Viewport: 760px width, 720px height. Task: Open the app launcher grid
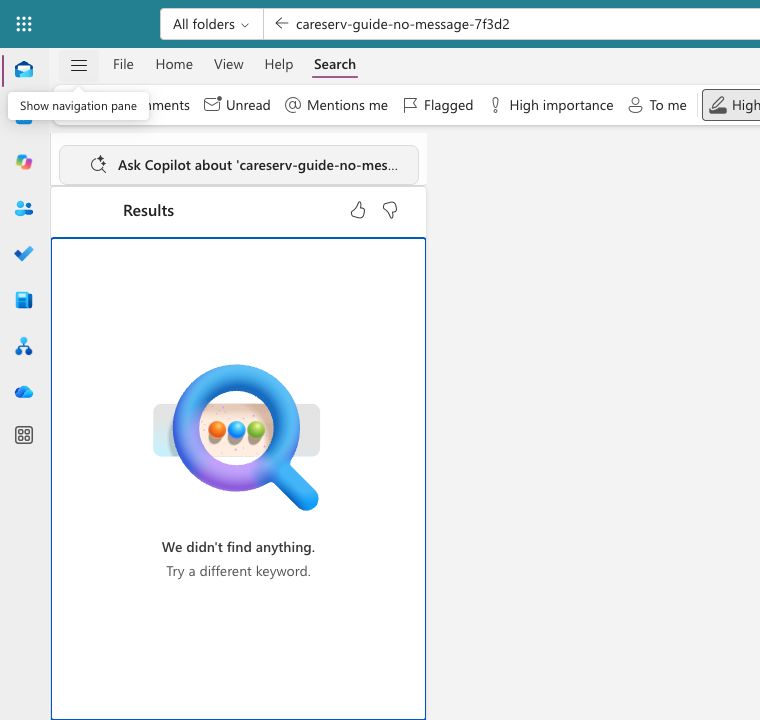(24, 24)
